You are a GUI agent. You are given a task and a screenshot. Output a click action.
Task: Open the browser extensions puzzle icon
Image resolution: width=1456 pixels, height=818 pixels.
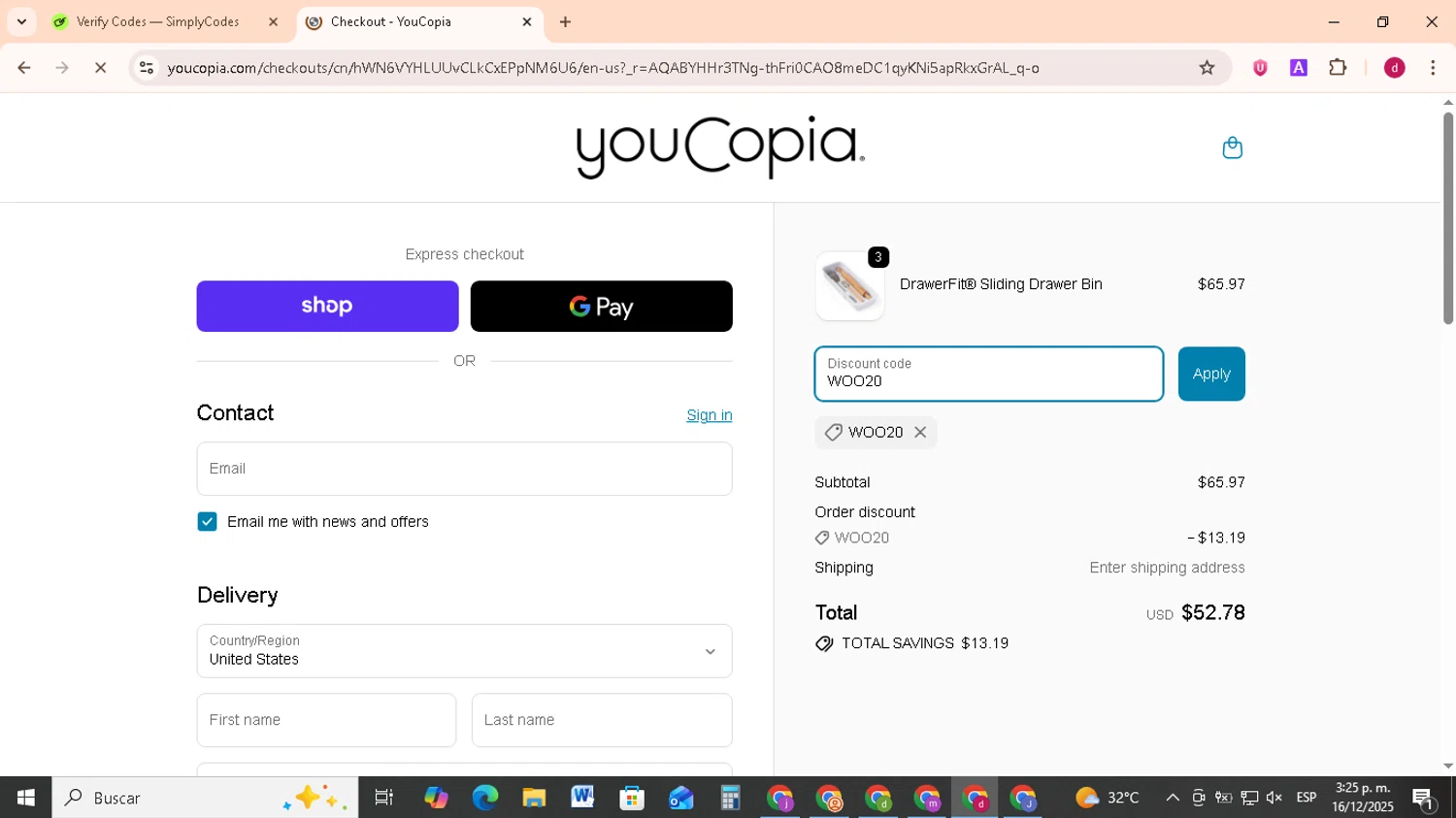point(1338,68)
